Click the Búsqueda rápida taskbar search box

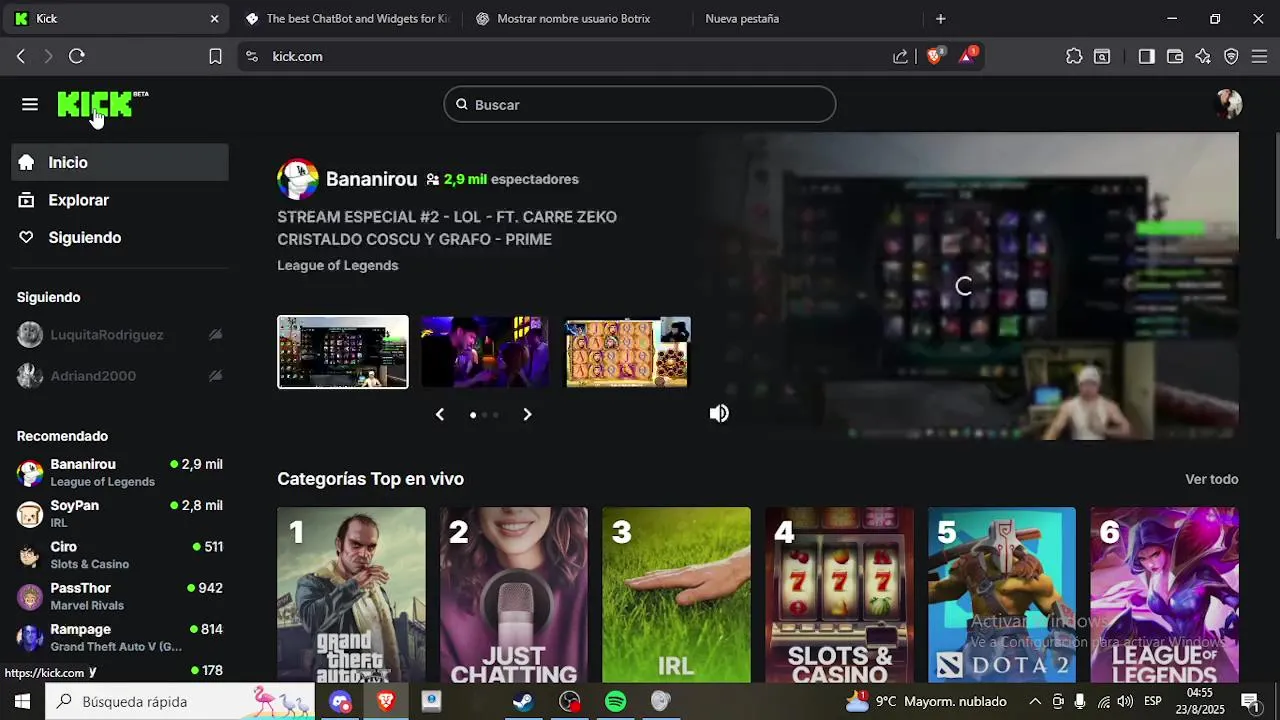click(x=180, y=702)
